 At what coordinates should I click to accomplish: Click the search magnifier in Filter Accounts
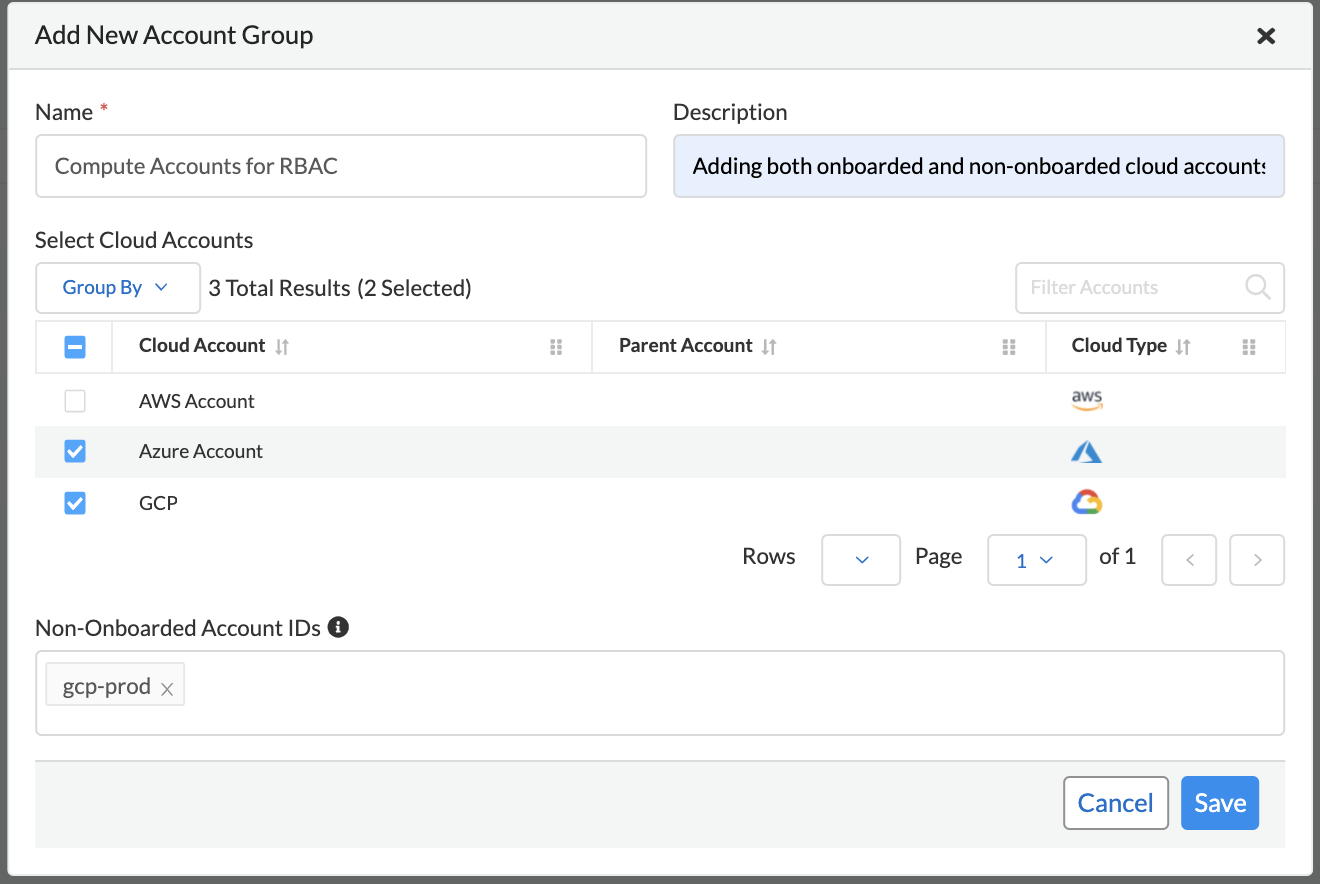click(1258, 287)
